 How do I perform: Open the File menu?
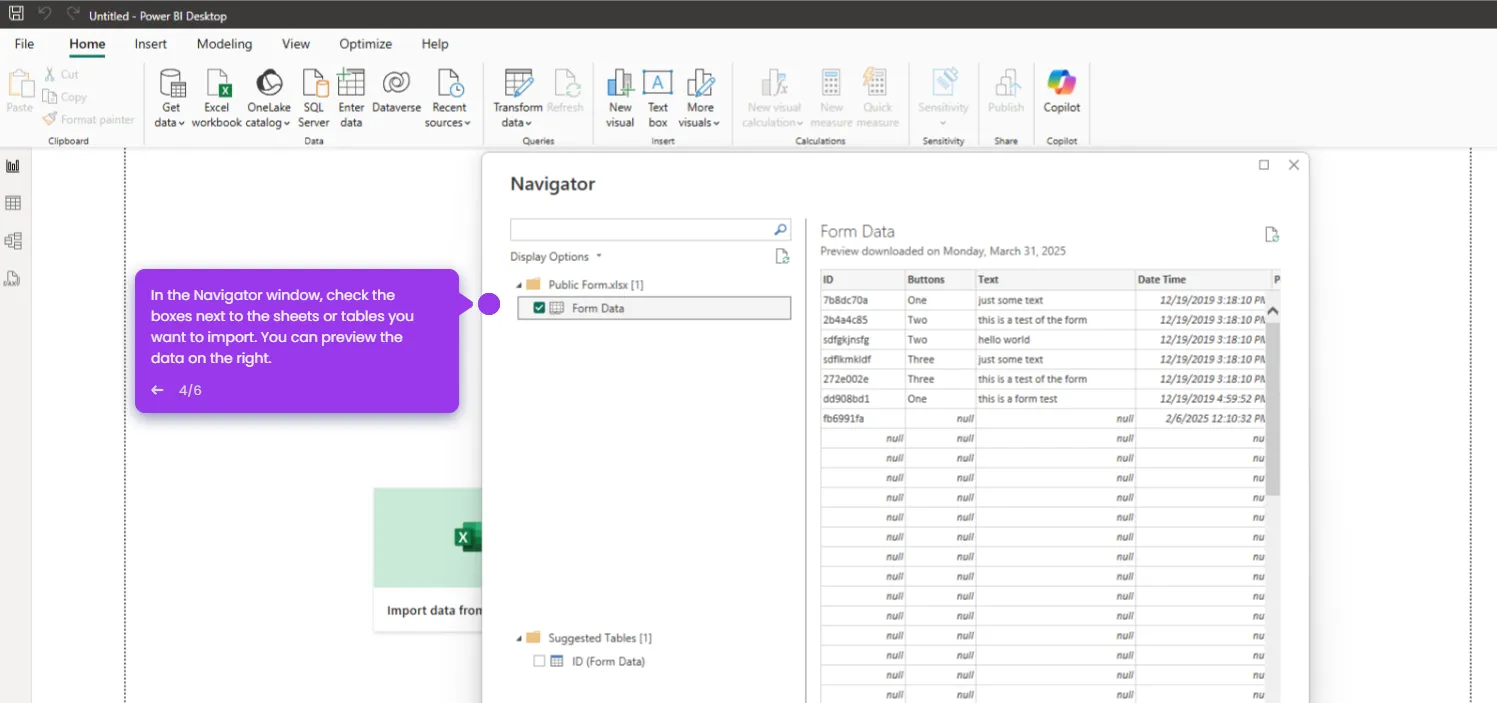click(24, 44)
